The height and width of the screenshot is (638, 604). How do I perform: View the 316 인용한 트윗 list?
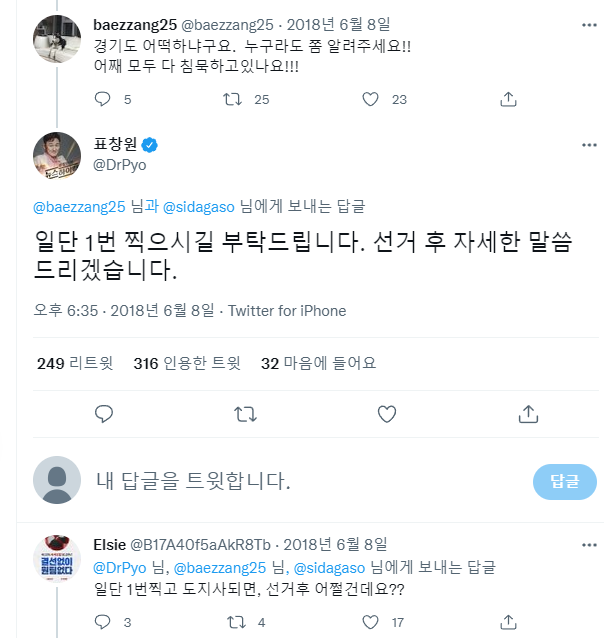[187, 363]
